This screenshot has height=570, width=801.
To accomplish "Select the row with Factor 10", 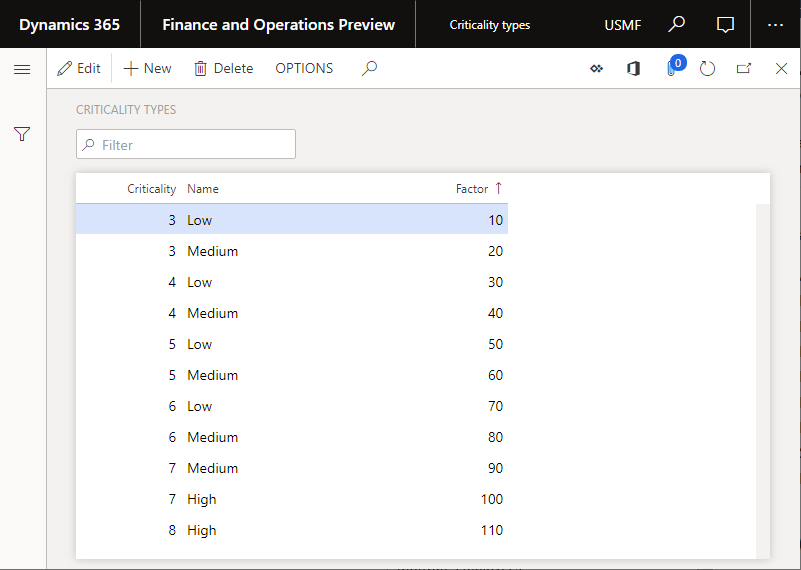I will coord(292,220).
